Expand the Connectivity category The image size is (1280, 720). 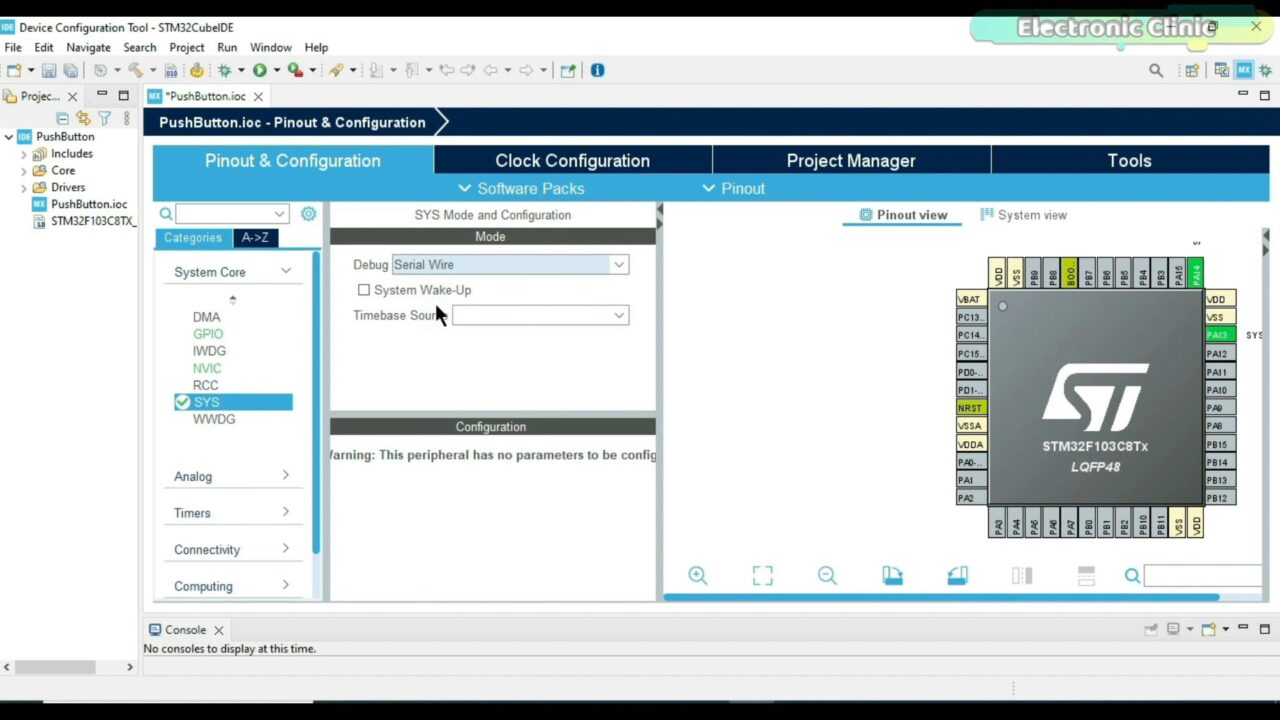[286, 549]
